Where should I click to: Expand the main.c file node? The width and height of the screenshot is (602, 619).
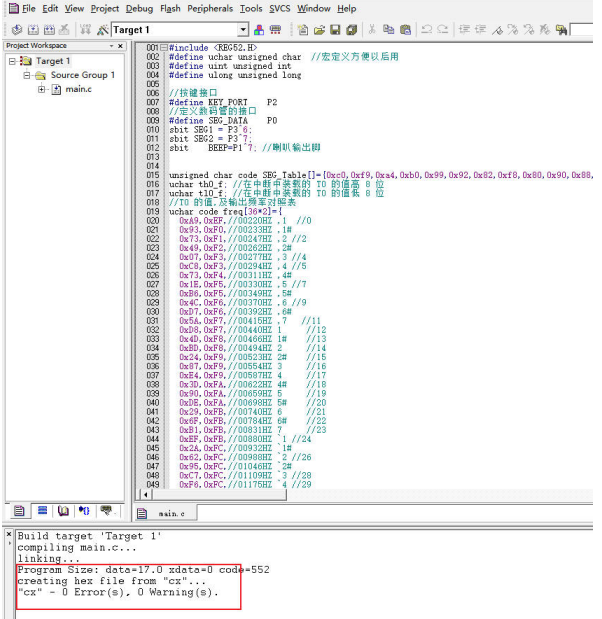coord(42,90)
